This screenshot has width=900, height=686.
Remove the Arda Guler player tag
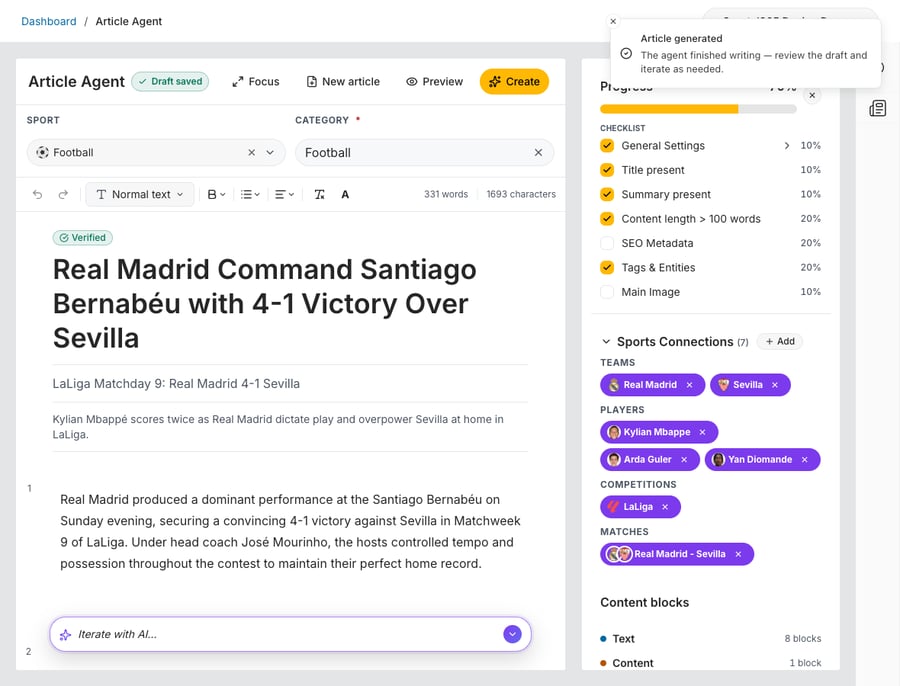[684, 460]
